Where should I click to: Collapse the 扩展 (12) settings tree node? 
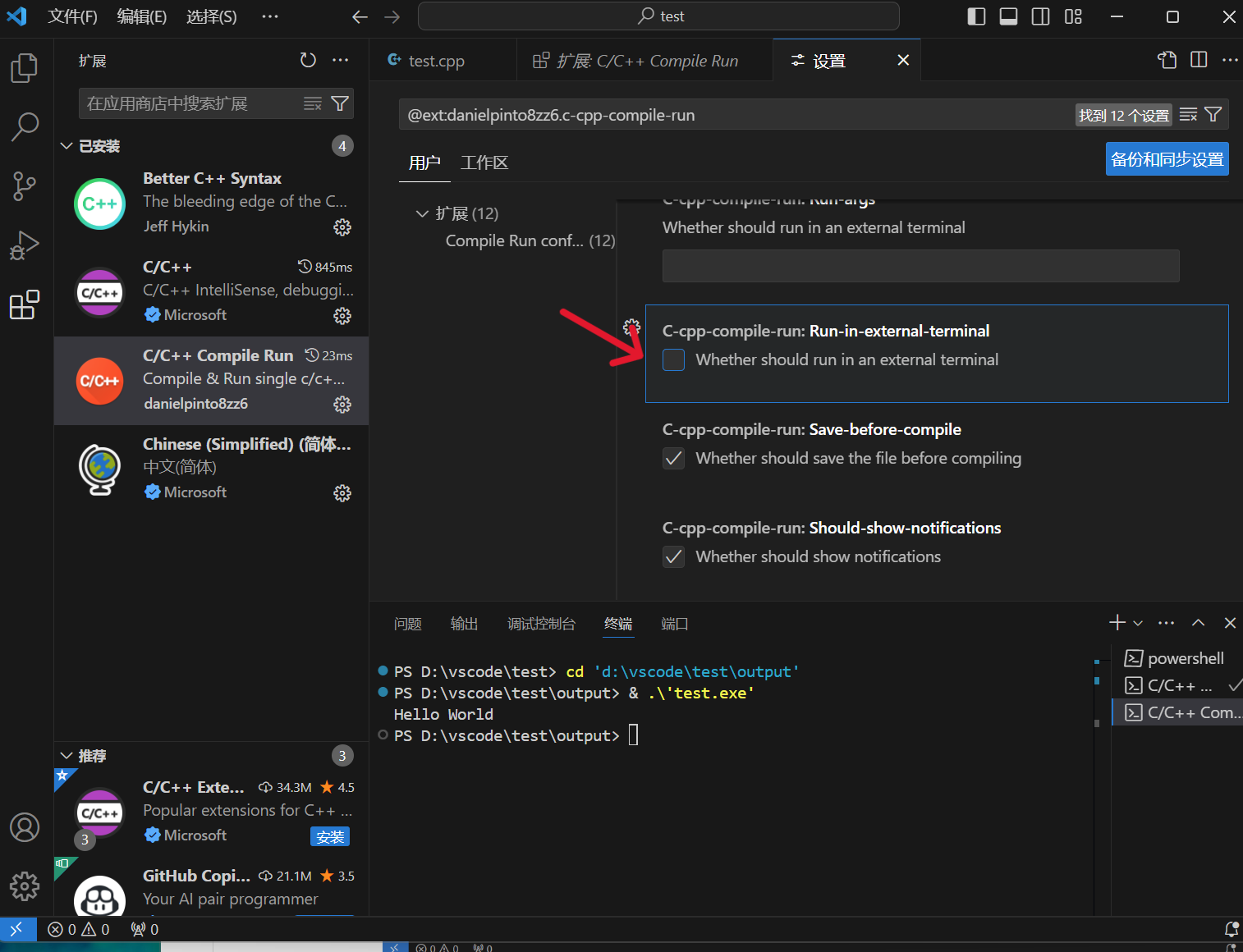tap(422, 213)
